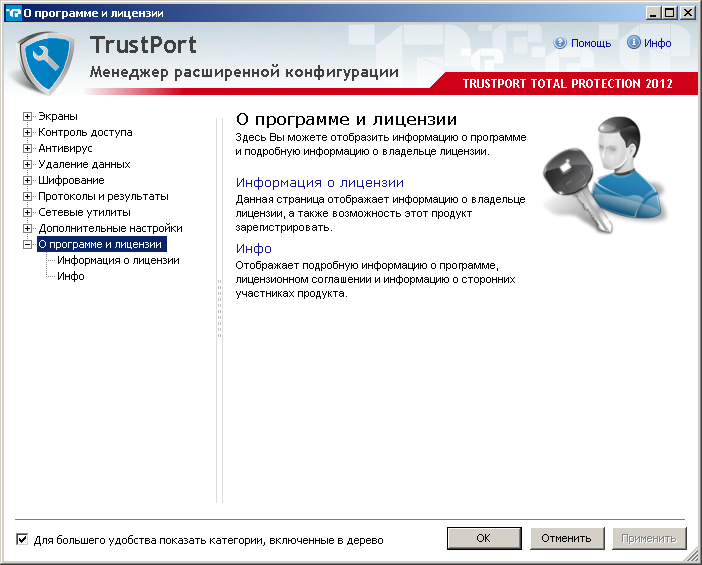Select Сетевые утилиты in the tree
Screen dimensions: 702x565
point(84,212)
